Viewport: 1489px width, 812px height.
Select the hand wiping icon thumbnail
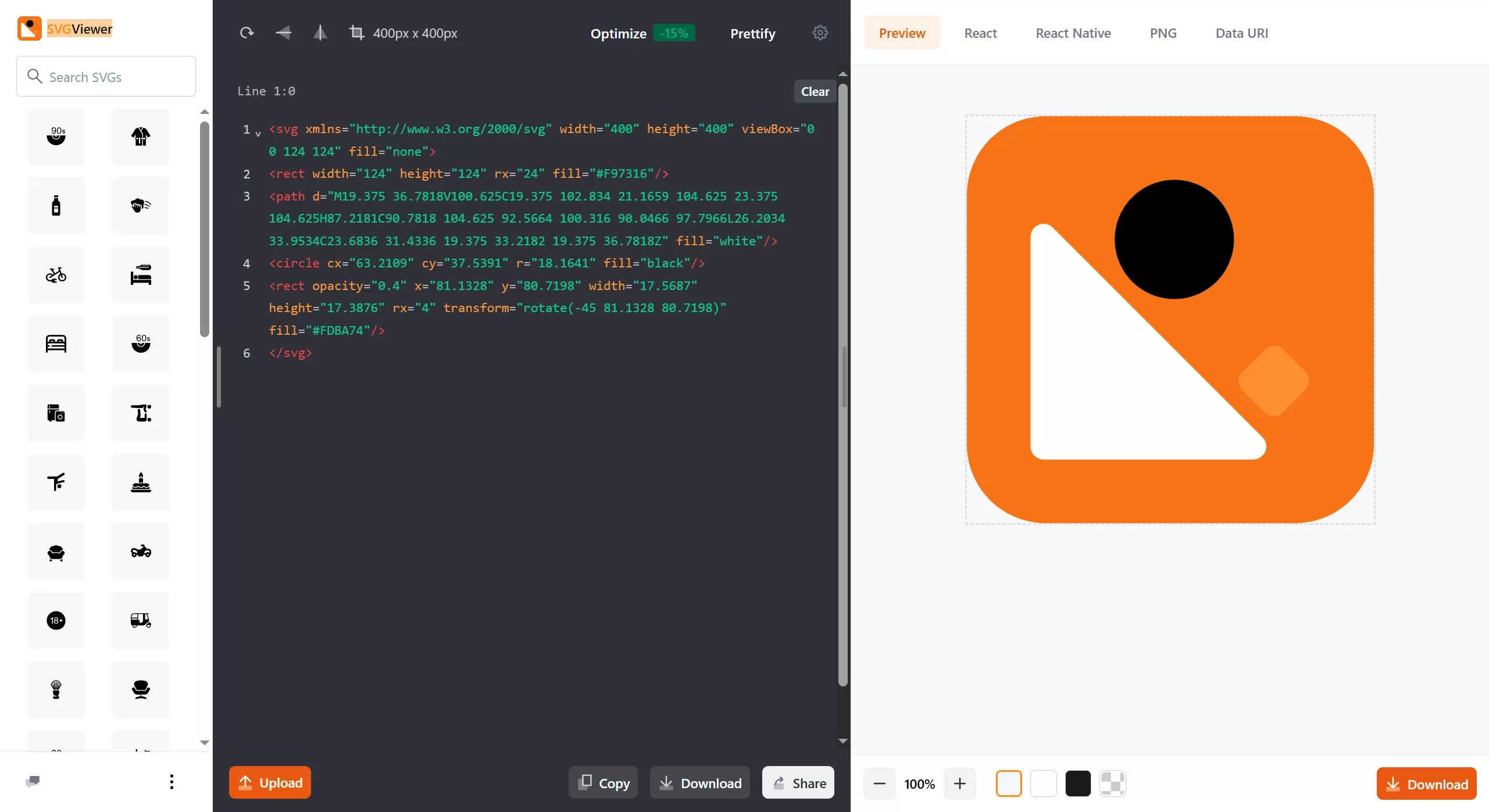(x=141, y=206)
